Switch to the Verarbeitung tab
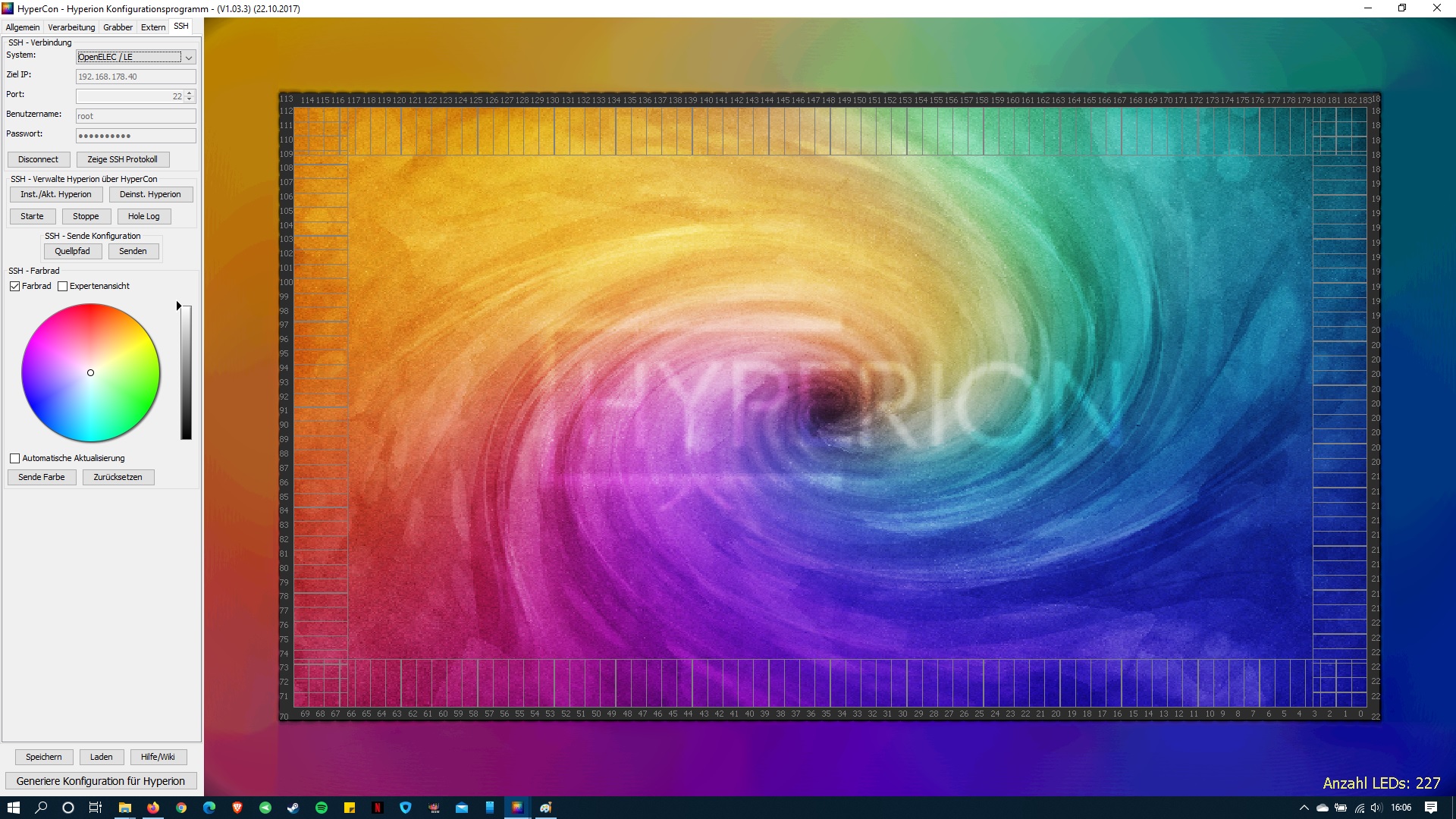The height and width of the screenshot is (819, 1456). click(71, 27)
